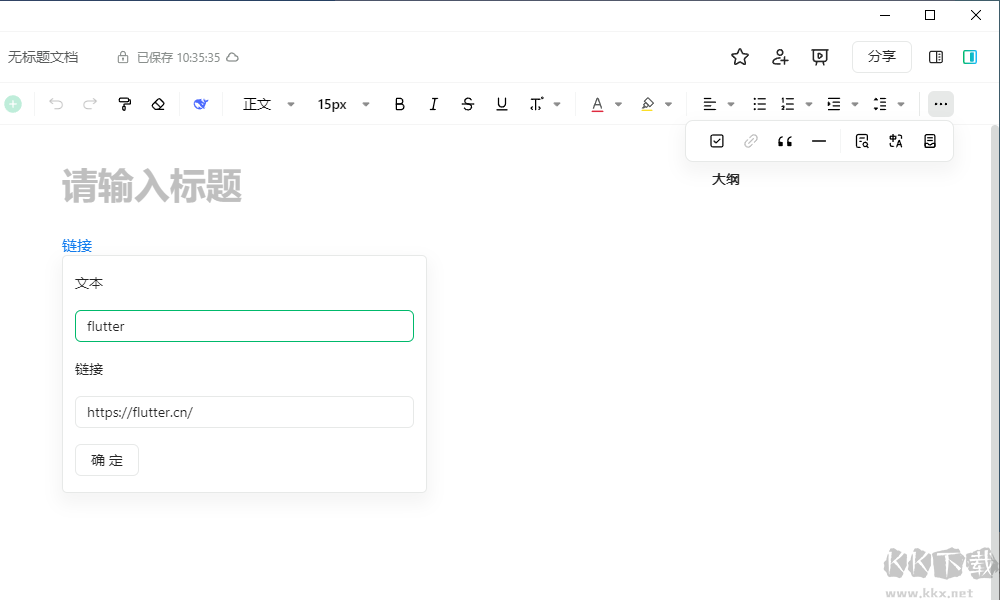Click the link URL input field
The image size is (1000, 600).
point(244,412)
